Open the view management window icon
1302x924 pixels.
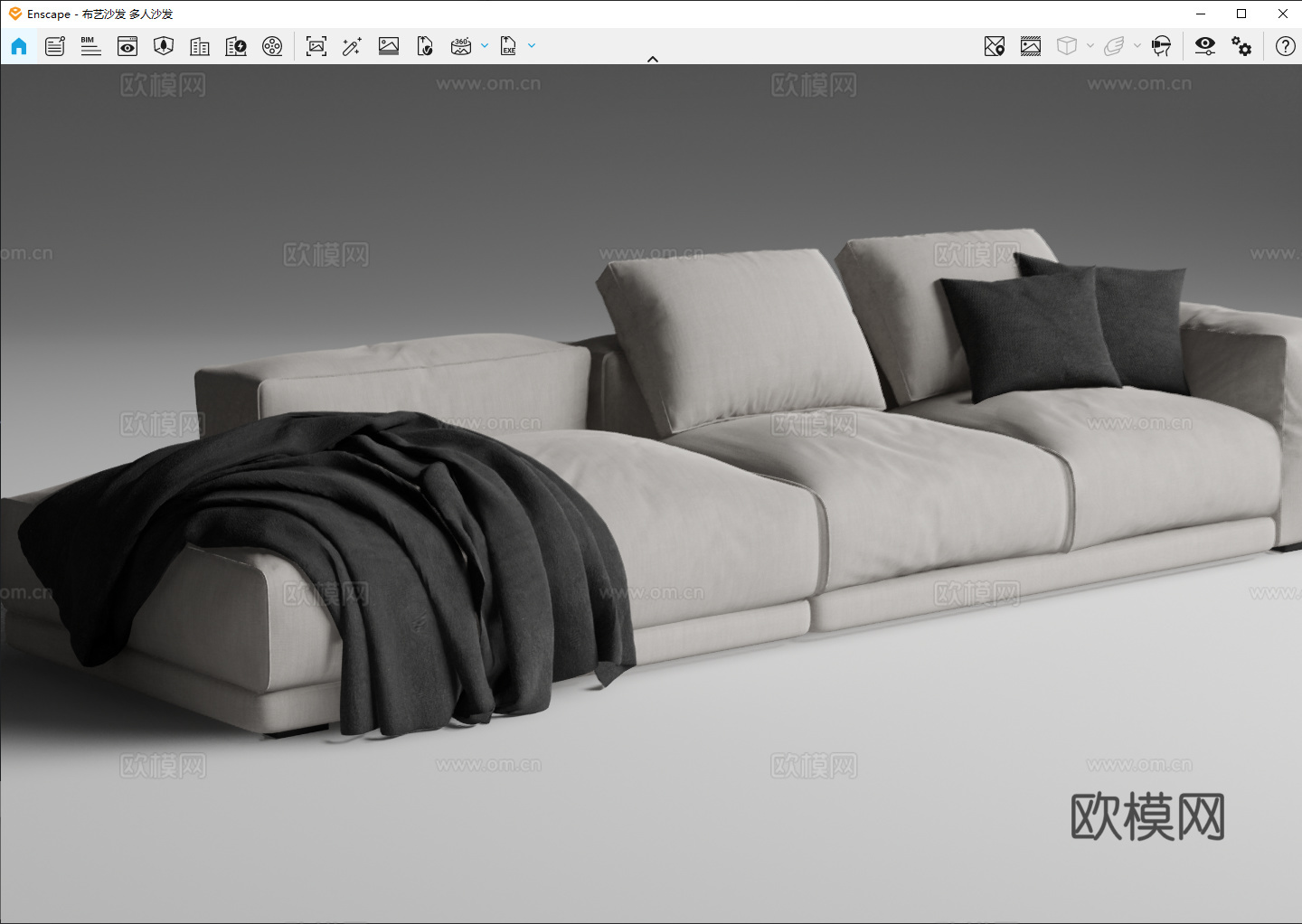tap(127, 46)
